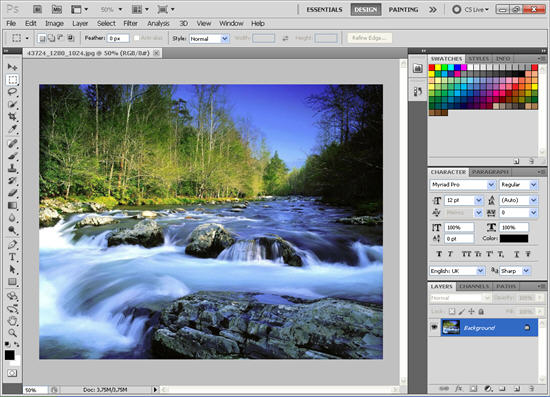The height and width of the screenshot is (397, 550).
Task: Select the Rectangle shape tool
Action: (x=12, y=282)
